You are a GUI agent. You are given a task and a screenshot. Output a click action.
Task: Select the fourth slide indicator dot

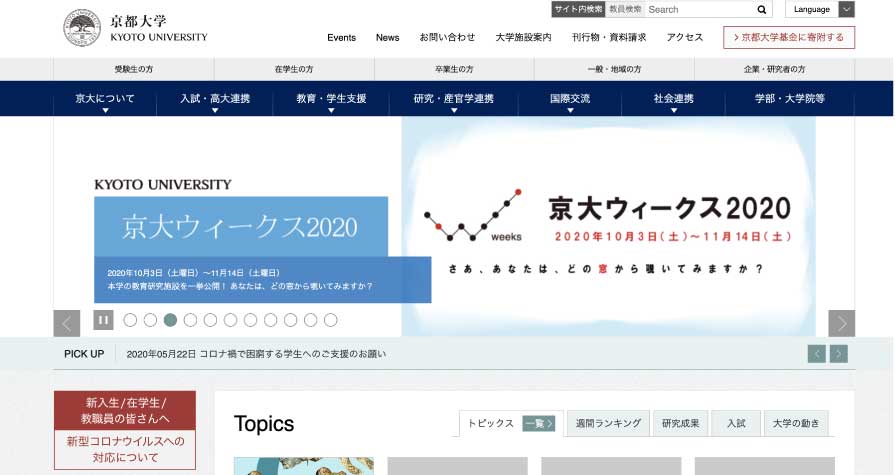tap(190, 320)
